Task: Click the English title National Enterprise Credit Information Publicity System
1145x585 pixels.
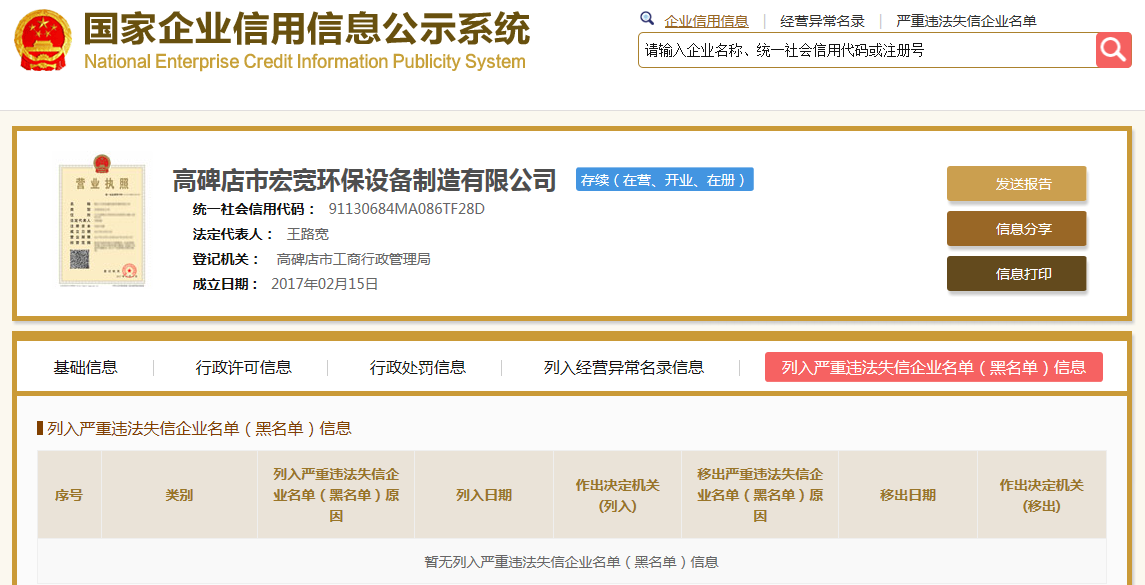Action: pos(305,62)
